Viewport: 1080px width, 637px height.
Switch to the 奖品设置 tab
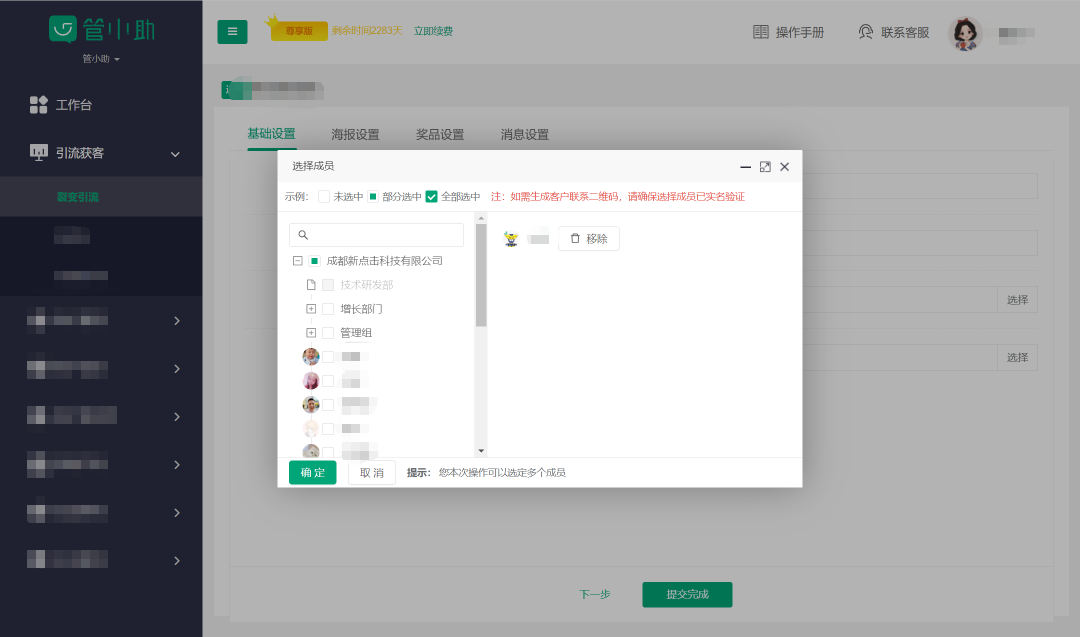tap(440, 134)
